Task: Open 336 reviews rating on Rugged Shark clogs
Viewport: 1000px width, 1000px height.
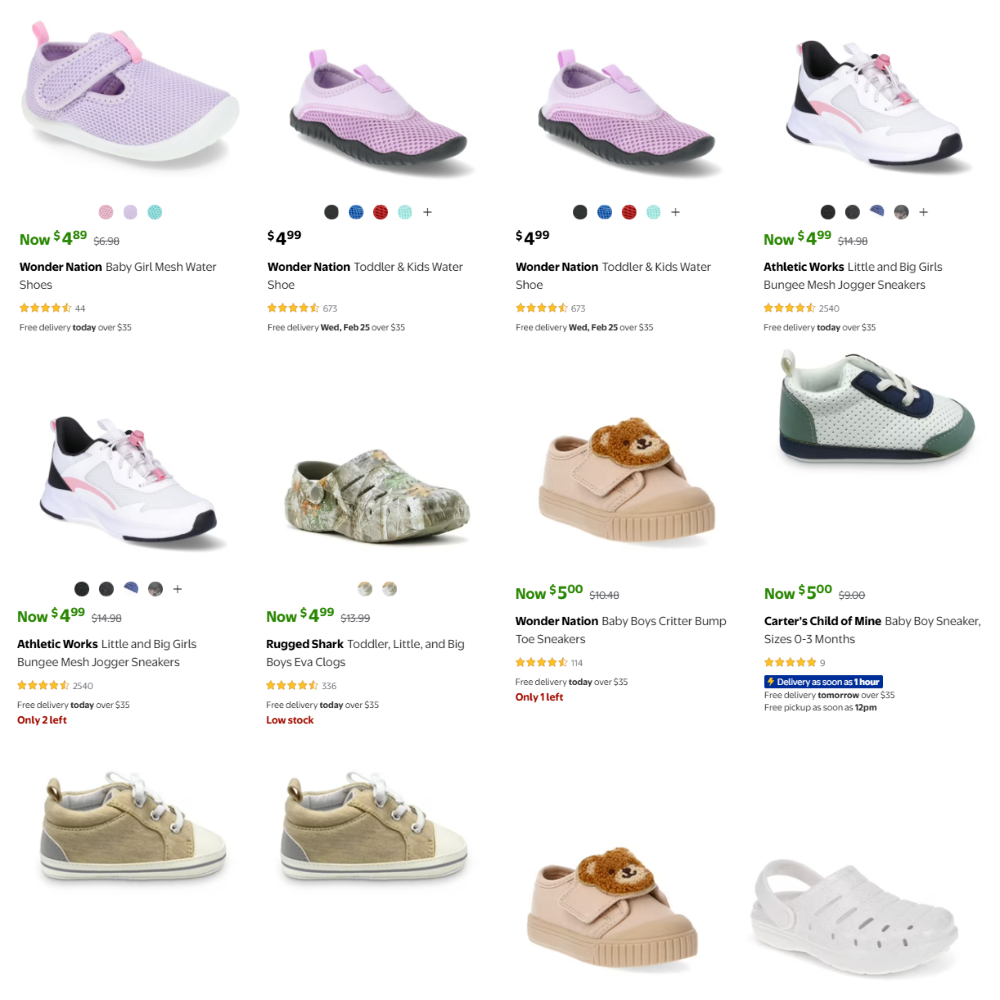Action: [301, 686]
